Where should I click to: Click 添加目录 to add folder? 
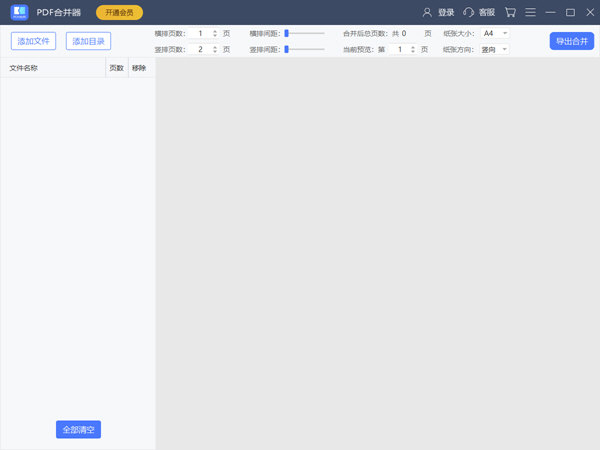pos(88,41)
